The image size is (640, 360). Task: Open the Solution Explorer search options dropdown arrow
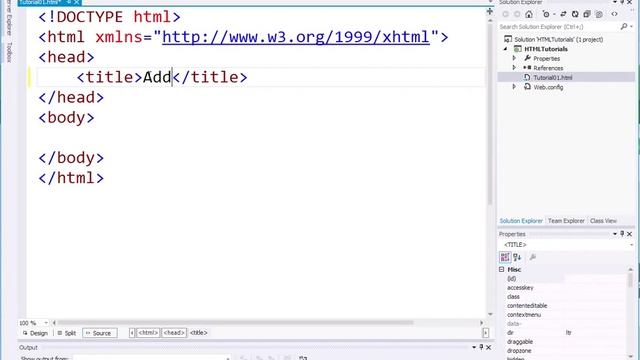tap(631, 27)
